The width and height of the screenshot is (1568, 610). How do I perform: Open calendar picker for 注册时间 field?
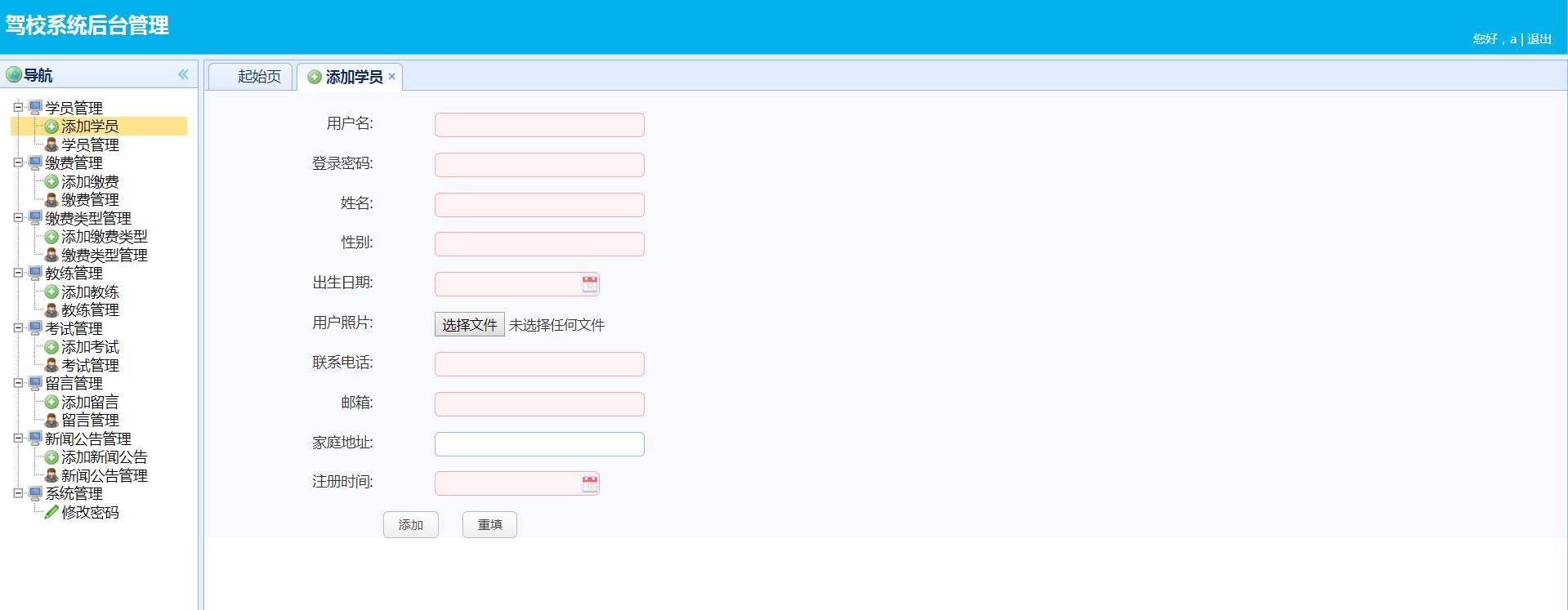(589, 483)
